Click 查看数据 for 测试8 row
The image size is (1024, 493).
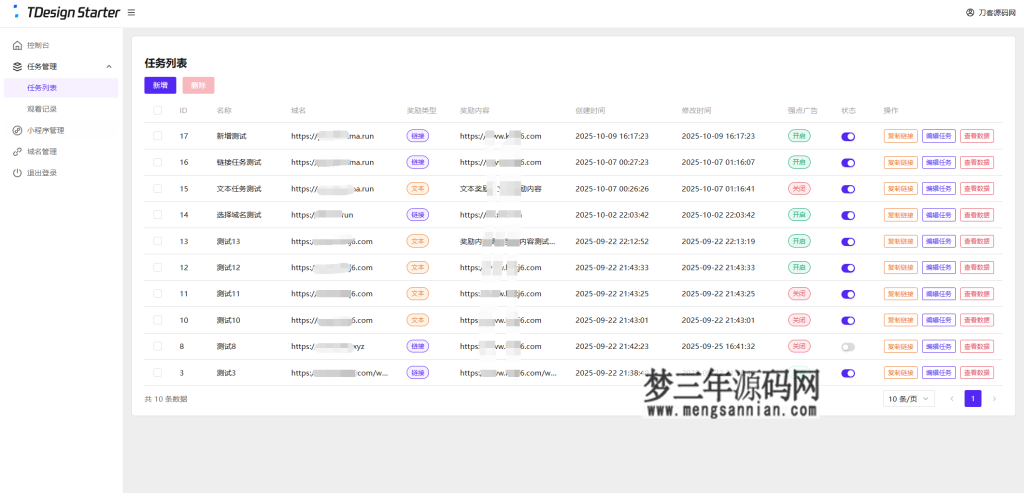click(x=977, y=346)
